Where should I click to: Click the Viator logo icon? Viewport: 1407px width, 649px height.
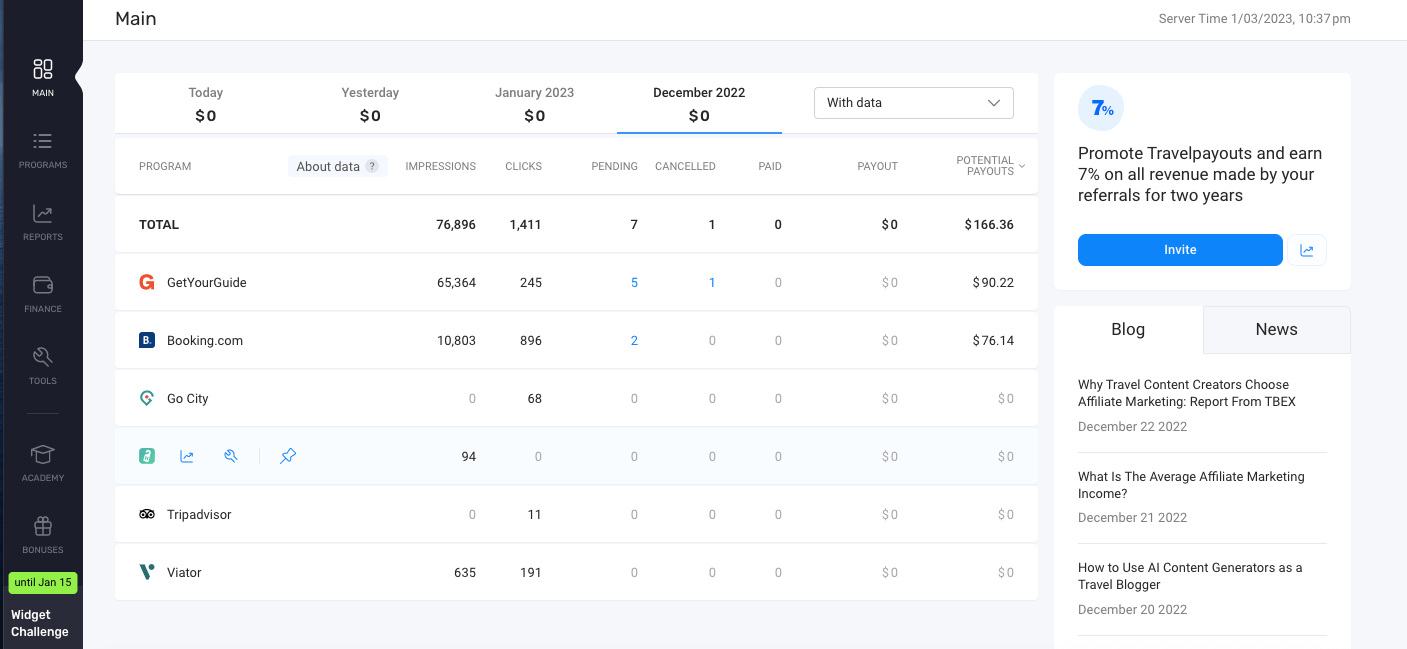click(147, 573)
